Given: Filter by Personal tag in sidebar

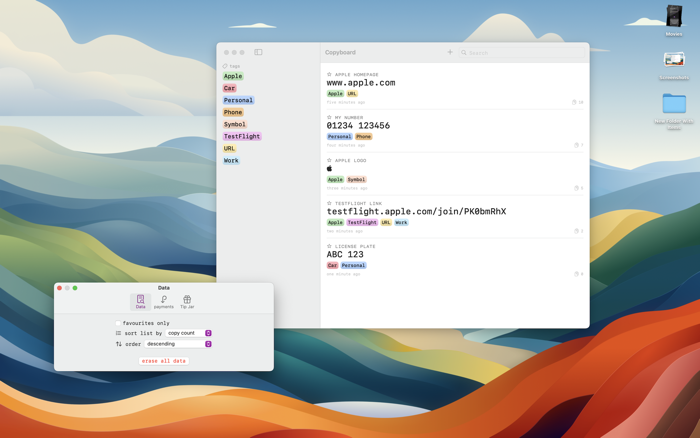Looking at the screenshot, I should pos(238,100).
